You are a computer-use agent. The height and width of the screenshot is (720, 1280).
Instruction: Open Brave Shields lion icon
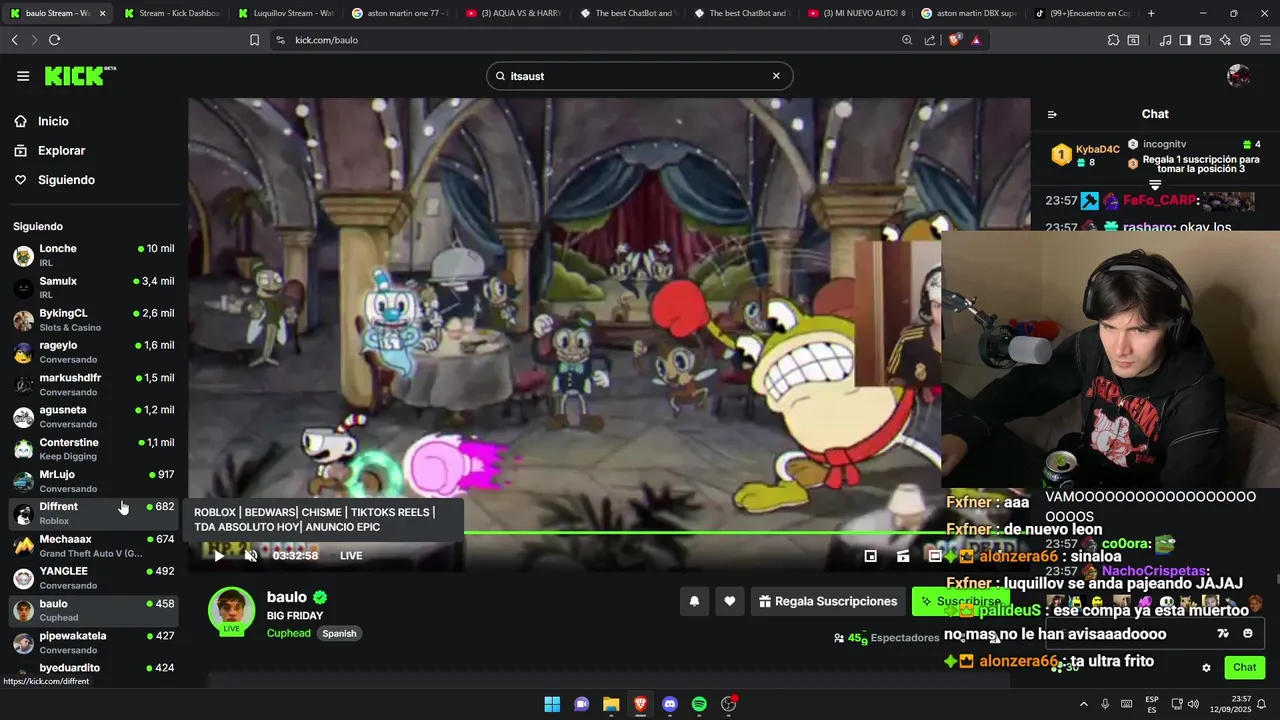954,40
